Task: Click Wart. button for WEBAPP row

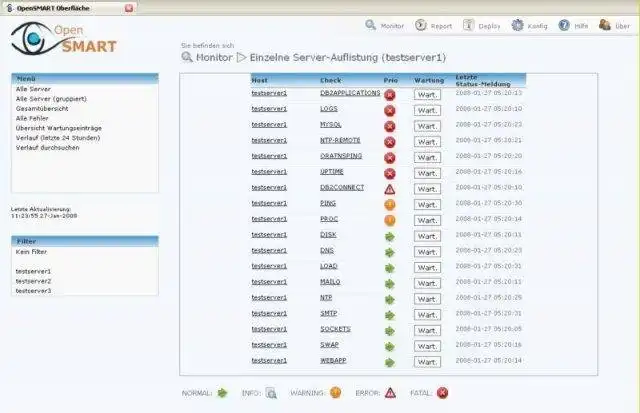Action: 427,362
